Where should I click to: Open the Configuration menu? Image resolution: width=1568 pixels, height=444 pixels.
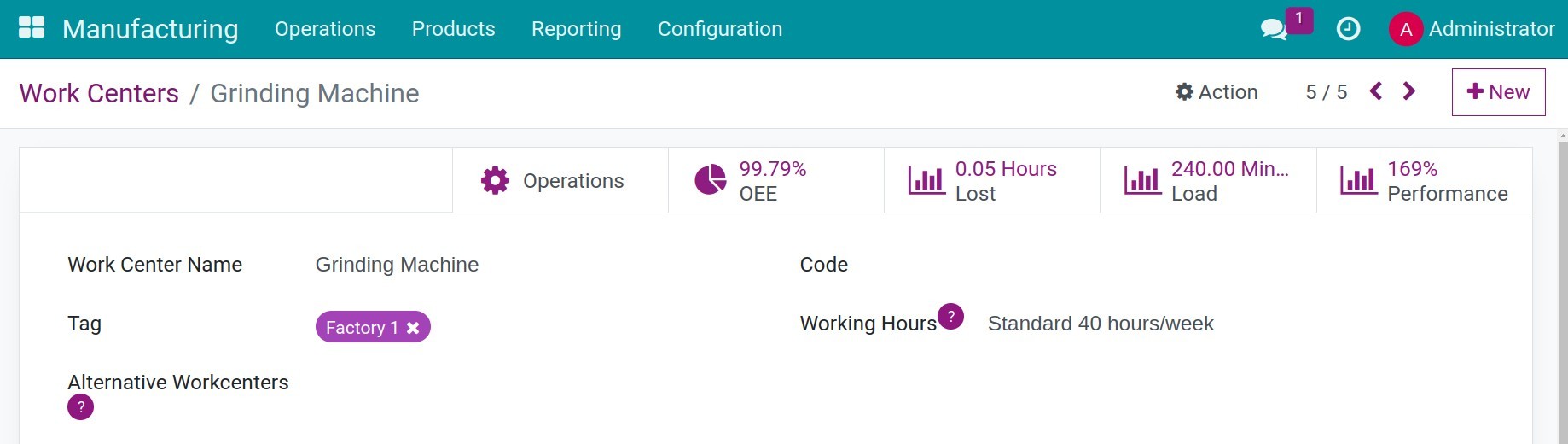pyautogui.click(x=719, y=29)
